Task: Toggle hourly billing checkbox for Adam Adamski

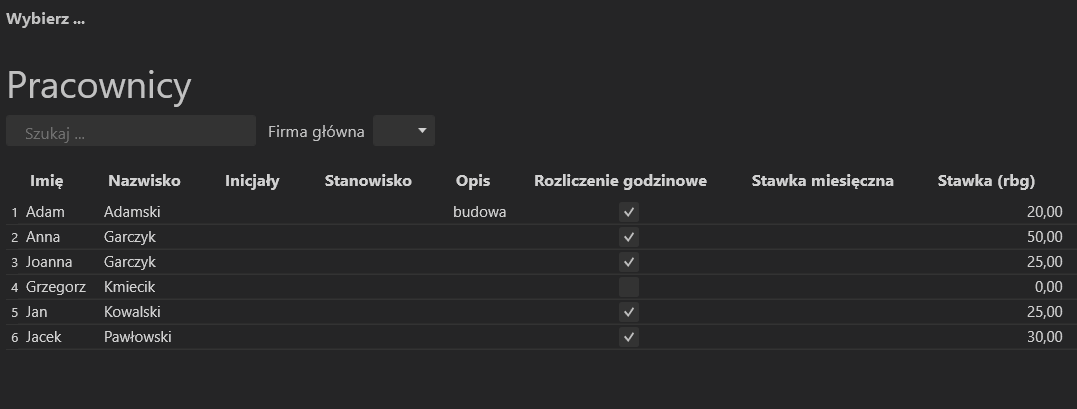Action: [628, 212]
